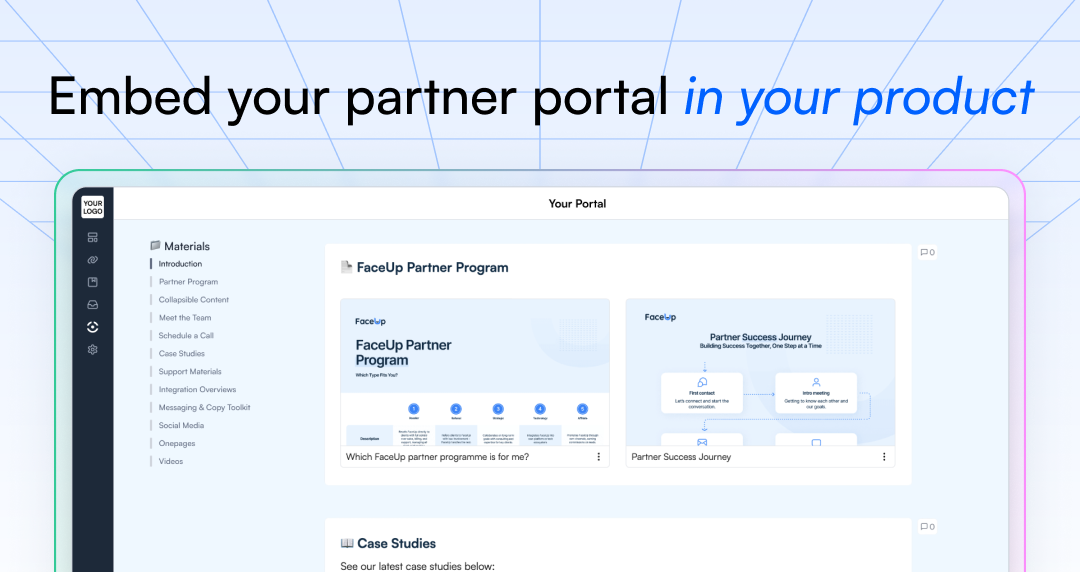Screen dimensions: 1080x572
Task: Open Messaging & Copy Toolkit section
Action: [204, 407]
